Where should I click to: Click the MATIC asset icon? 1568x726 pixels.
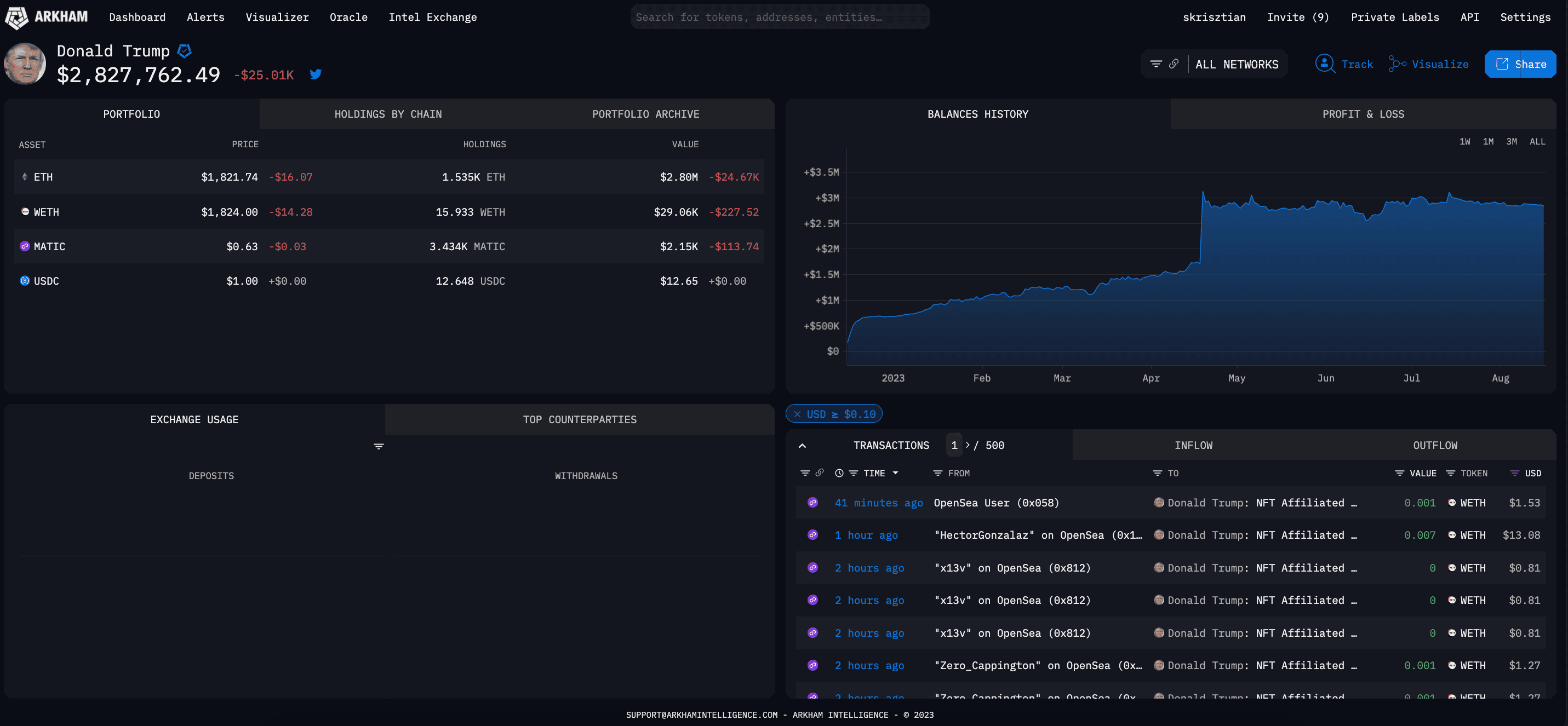click(x=25, y=246)
